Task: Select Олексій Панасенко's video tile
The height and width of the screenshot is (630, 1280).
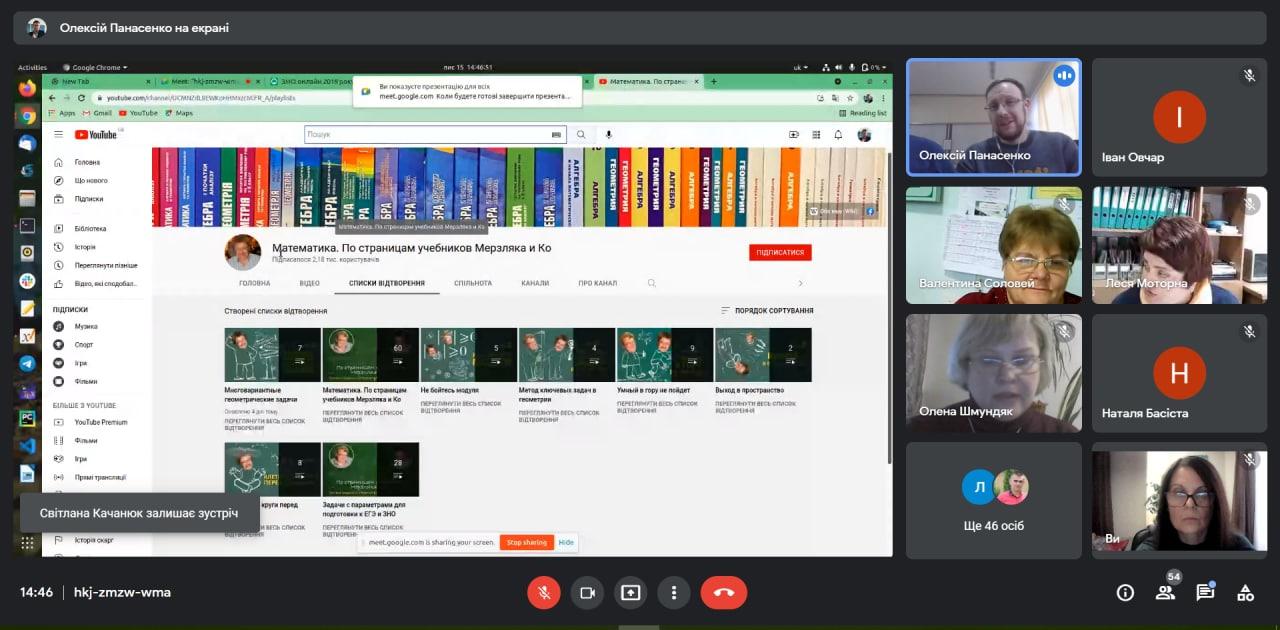Action: [994, 117]
